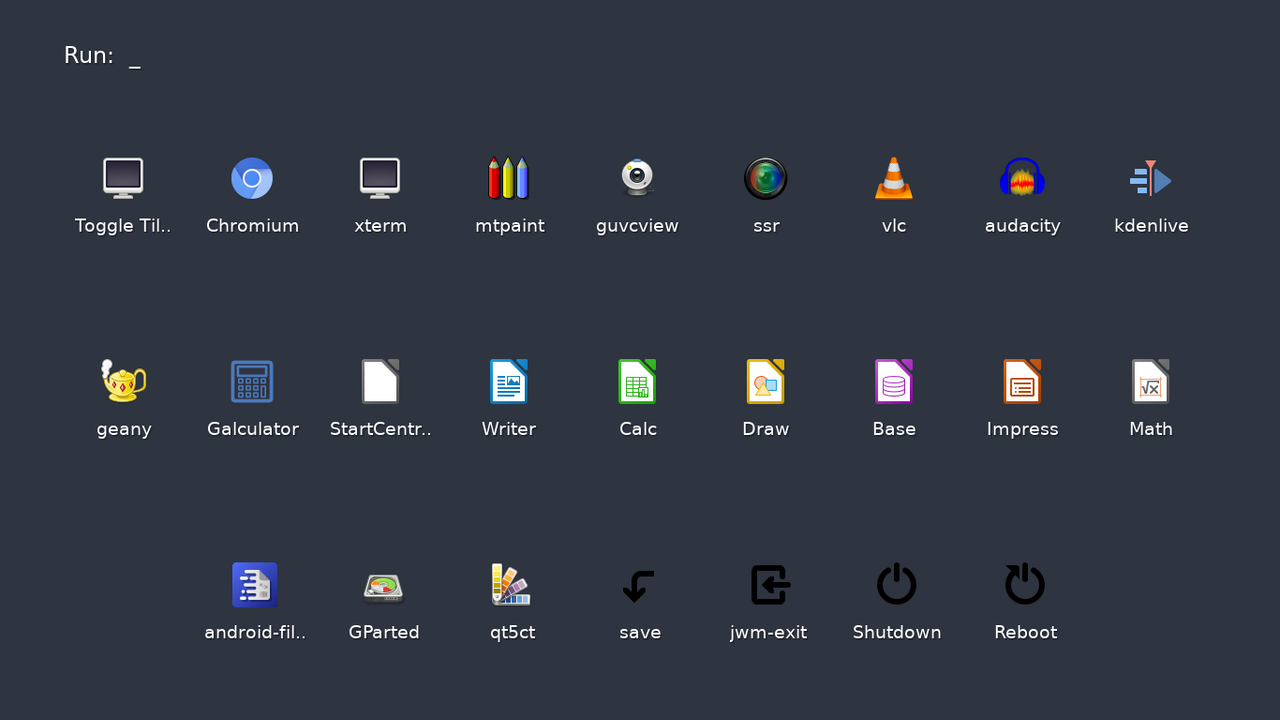Open qt5ct with the color swatches icon

pyautogui.click(x=512, y=585)
